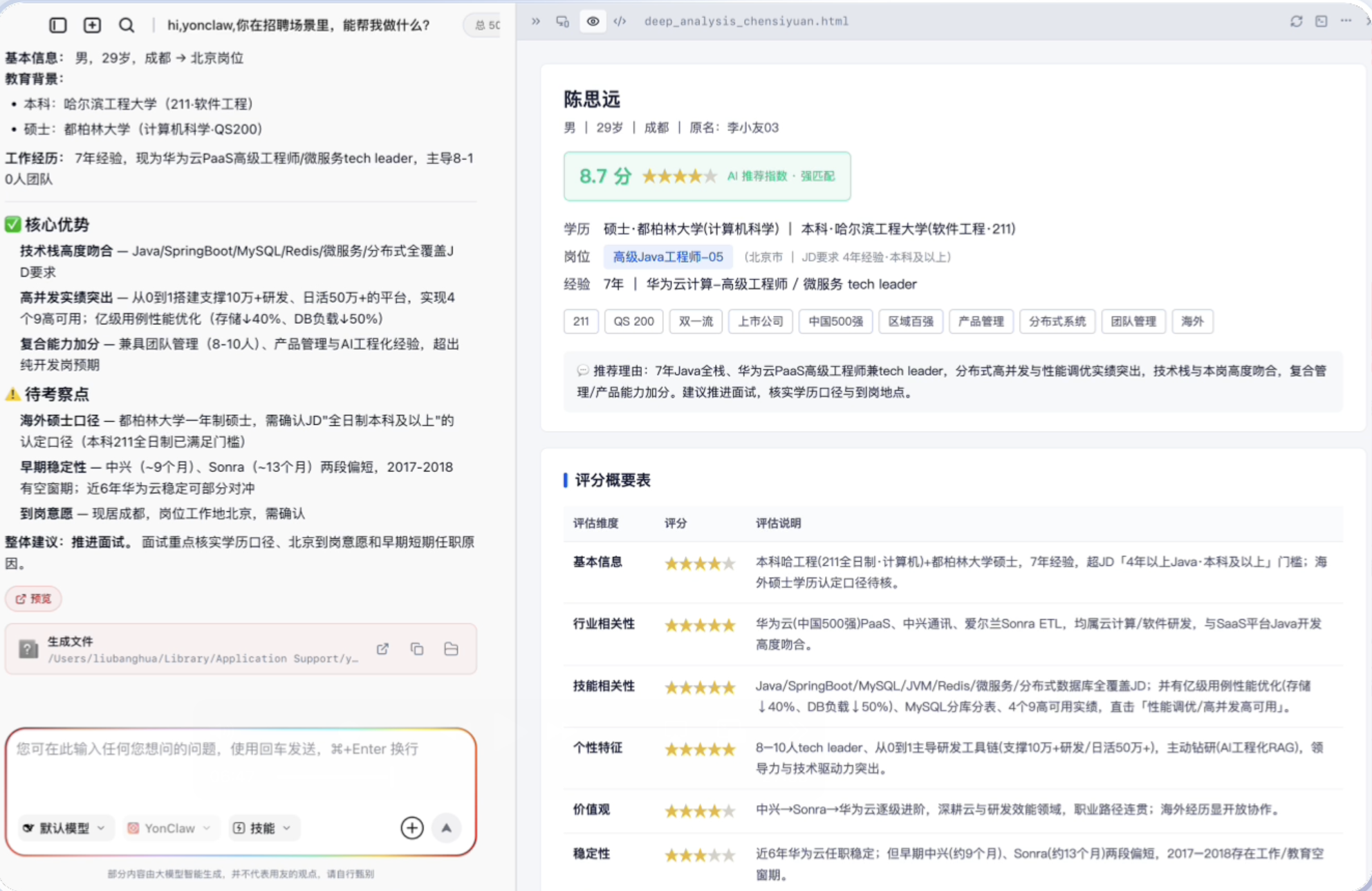Start a new chat with plus icon
The width and height of the screenshot is (1372, 891).
(x=92, y=26)
